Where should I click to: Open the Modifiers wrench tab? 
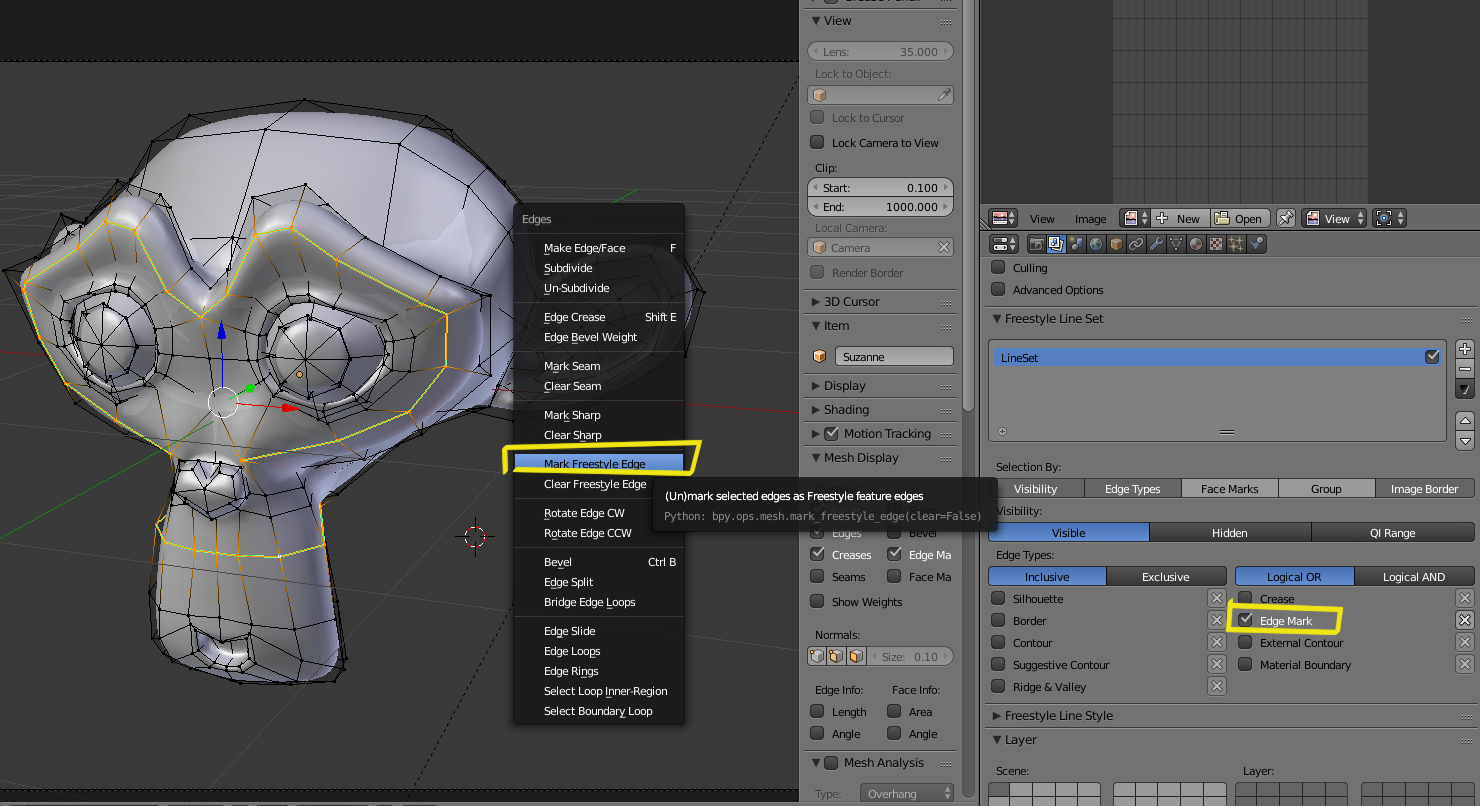(x=1156, y=244)
